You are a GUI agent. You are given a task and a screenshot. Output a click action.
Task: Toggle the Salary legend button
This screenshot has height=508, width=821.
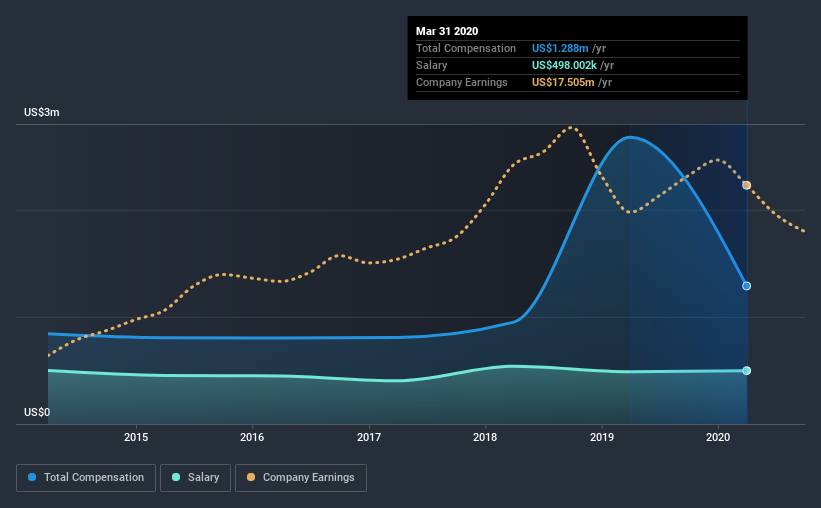point(195,478)
